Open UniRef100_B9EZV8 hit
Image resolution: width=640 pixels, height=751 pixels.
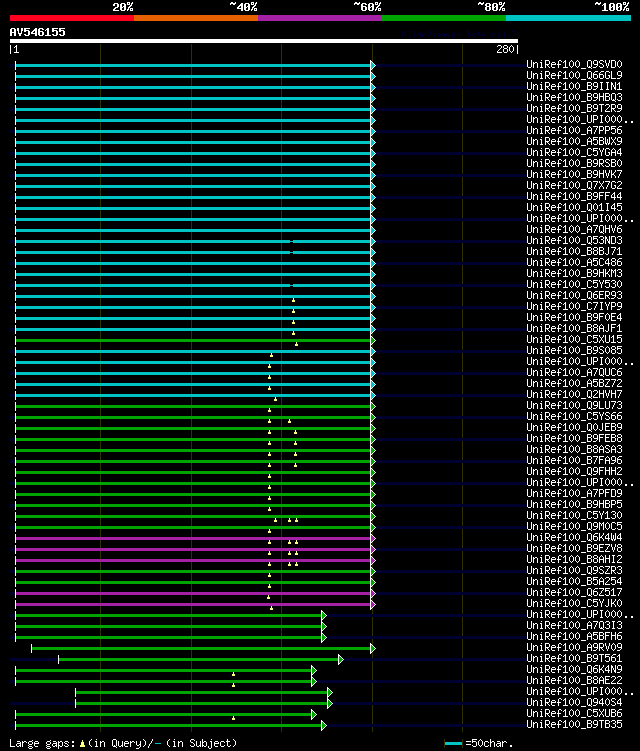(574, 549)
